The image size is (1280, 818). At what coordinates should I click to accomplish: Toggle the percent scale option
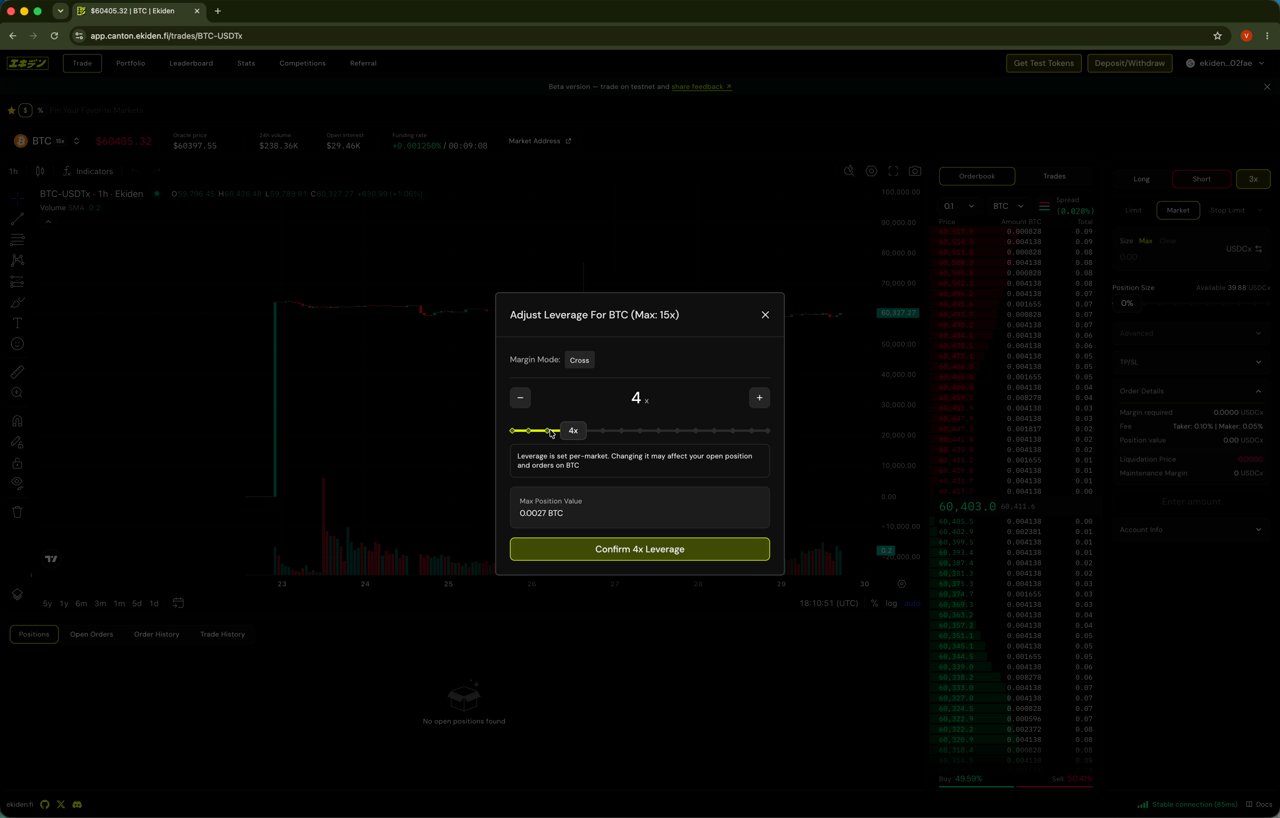click(874, 603)
